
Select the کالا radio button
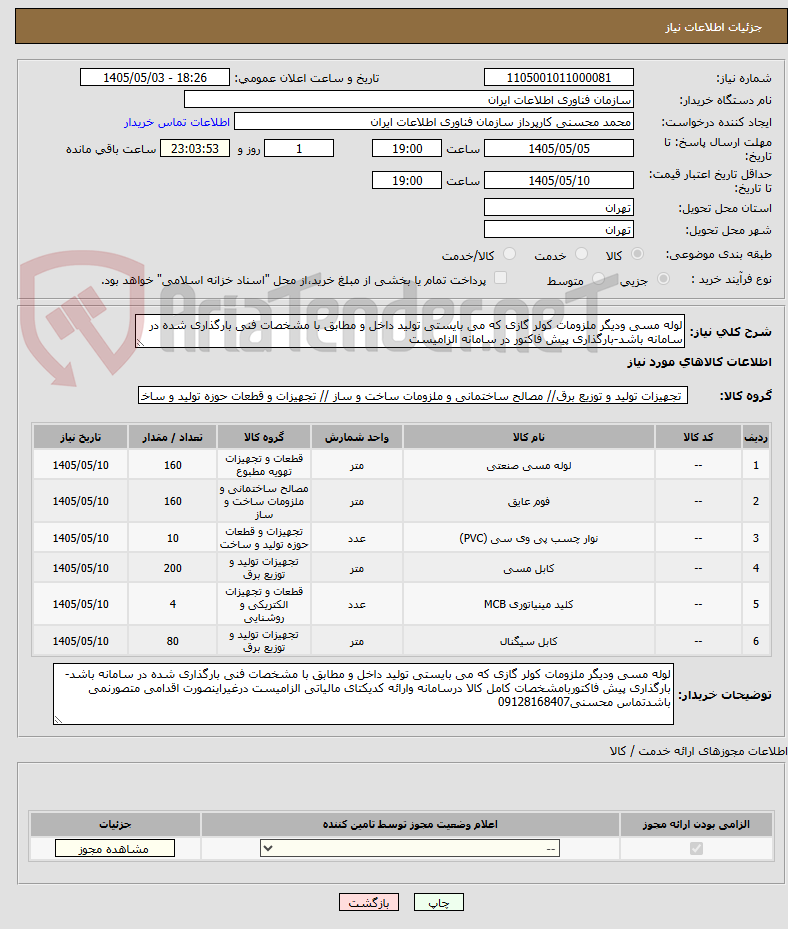click(x=638, y=254)
